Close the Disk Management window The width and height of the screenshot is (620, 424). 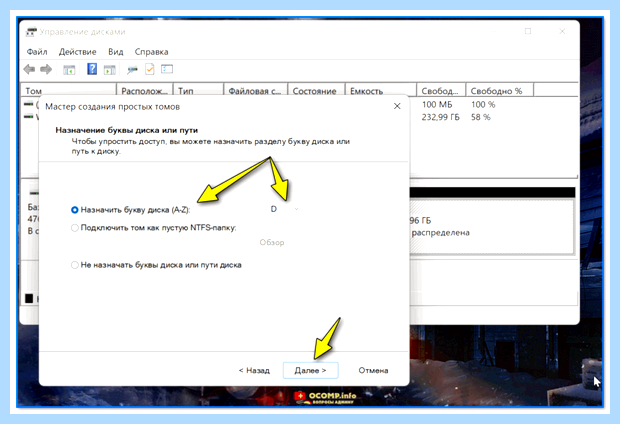(562, 31)
